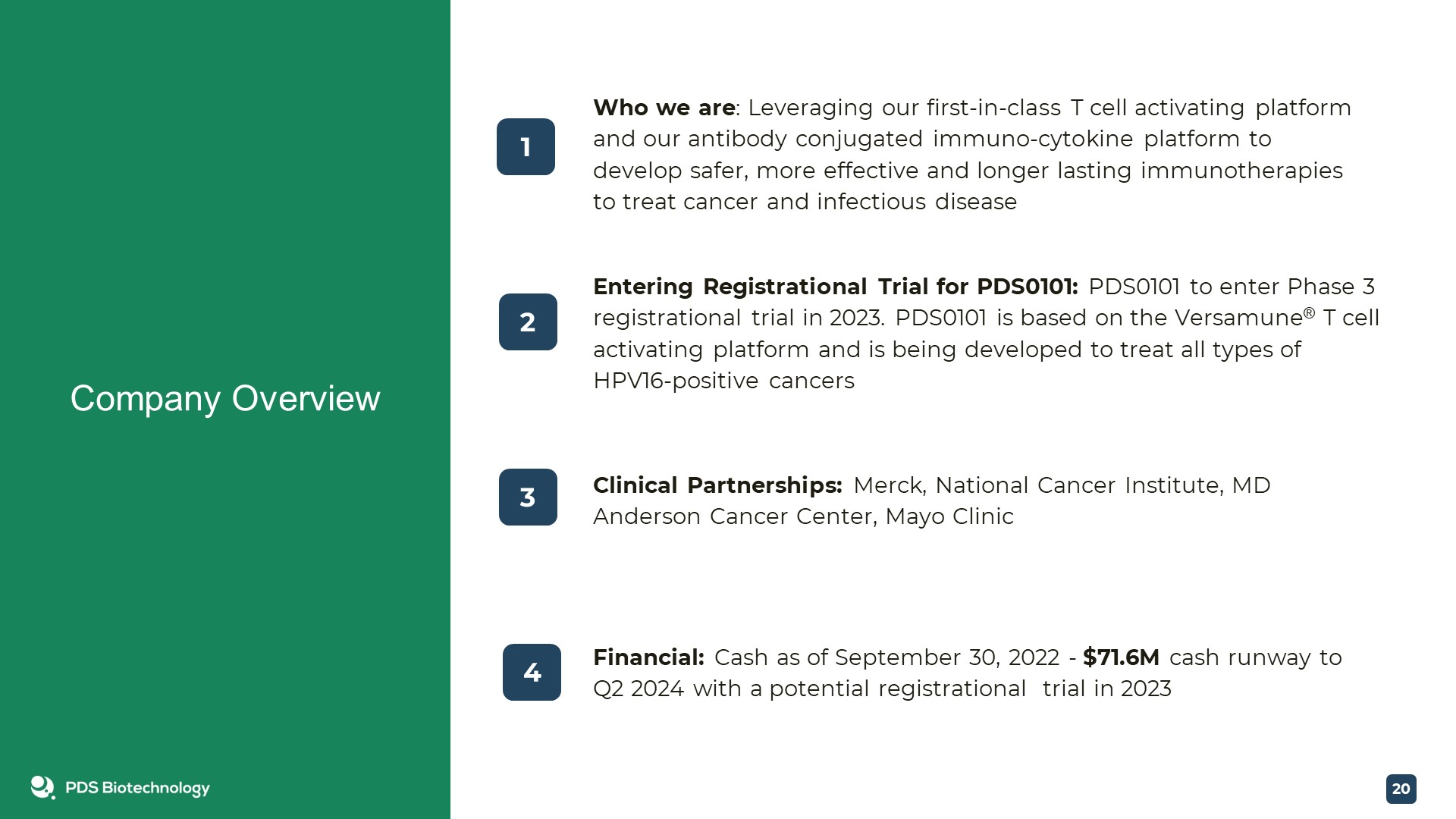Click the number 2 badge
The image size is (1456, 819).
528,322
